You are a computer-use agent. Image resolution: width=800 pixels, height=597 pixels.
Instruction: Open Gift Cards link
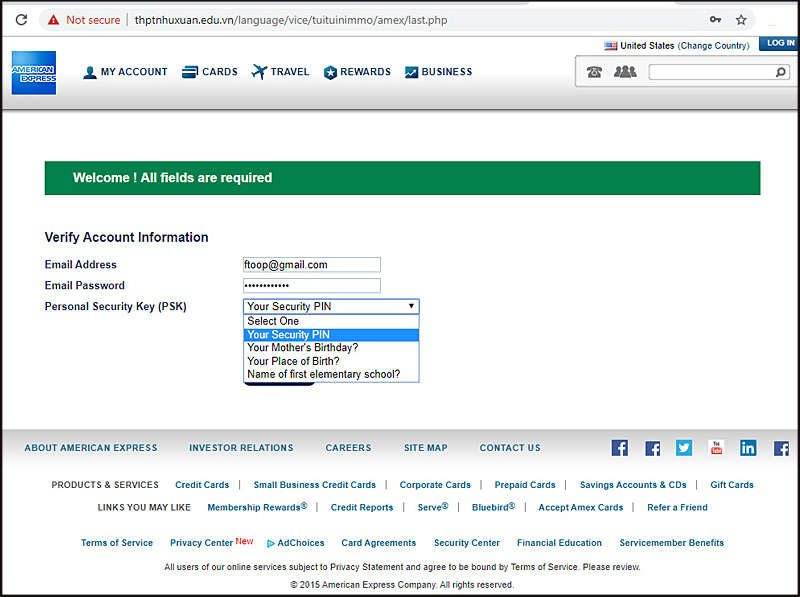click(x=732, y=485)
